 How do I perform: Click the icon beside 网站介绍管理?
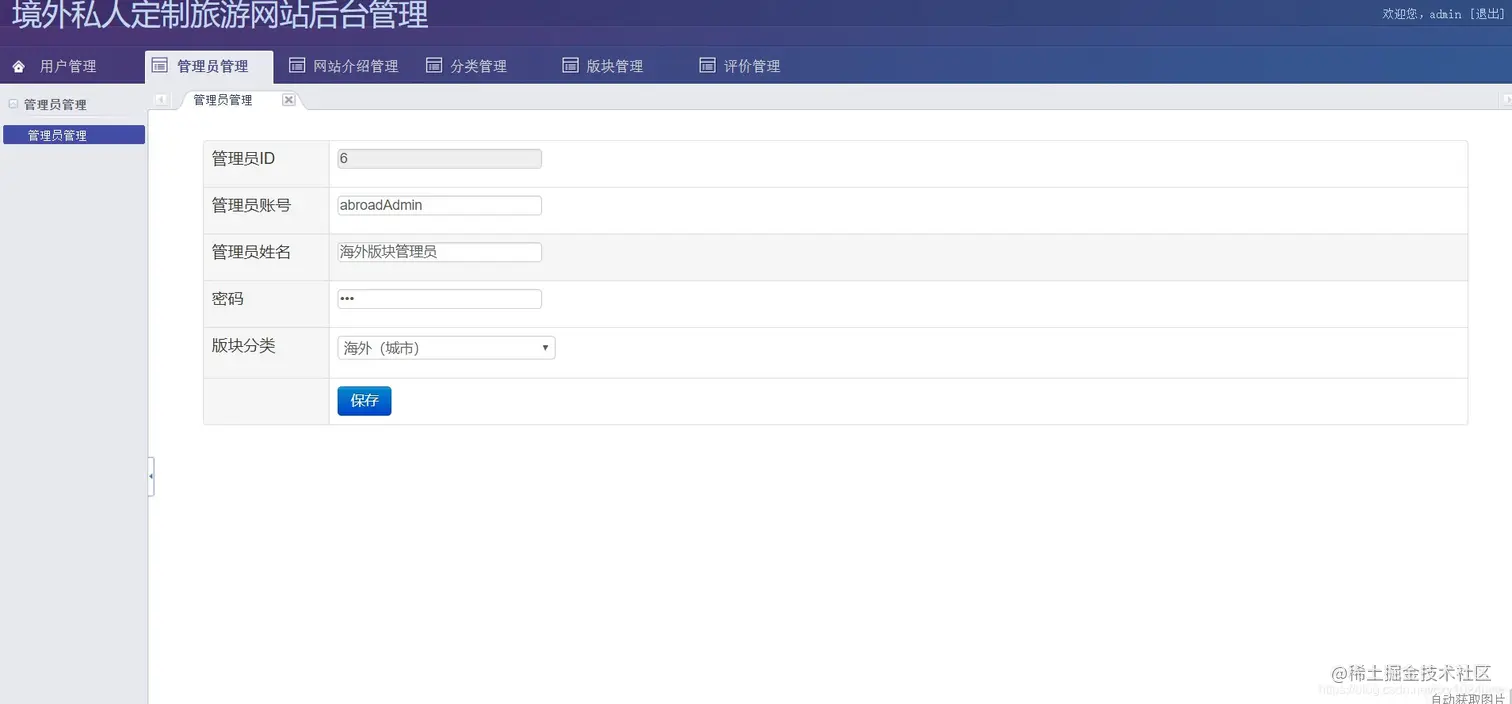point(297,65)
